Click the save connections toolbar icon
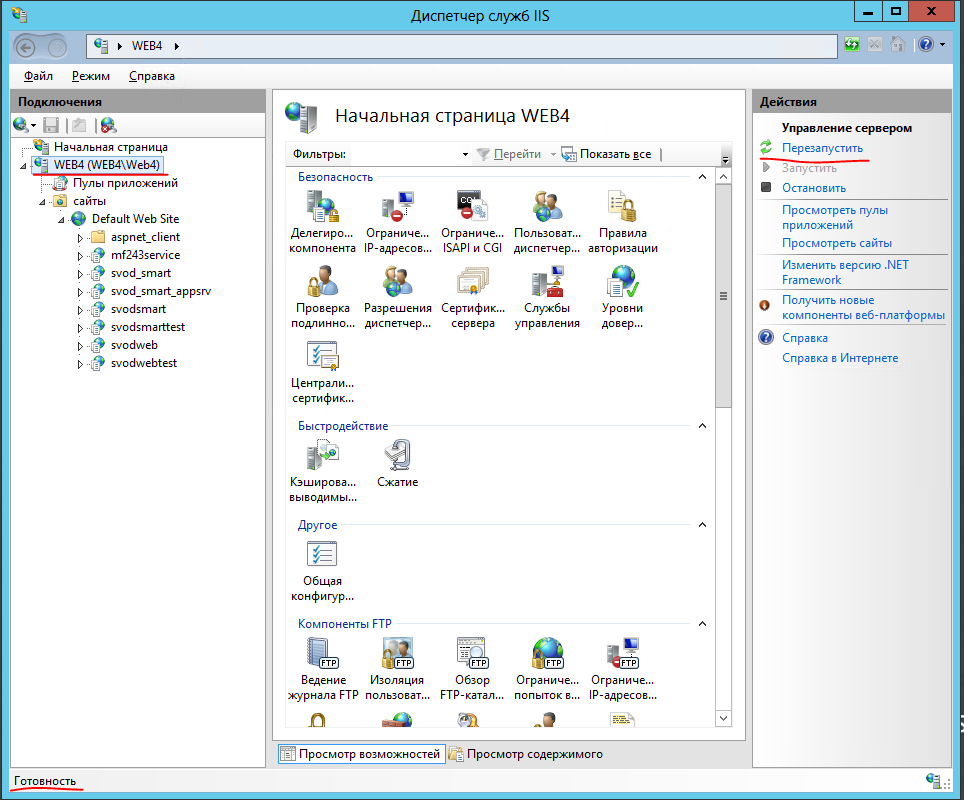 [x=50, y=125]
